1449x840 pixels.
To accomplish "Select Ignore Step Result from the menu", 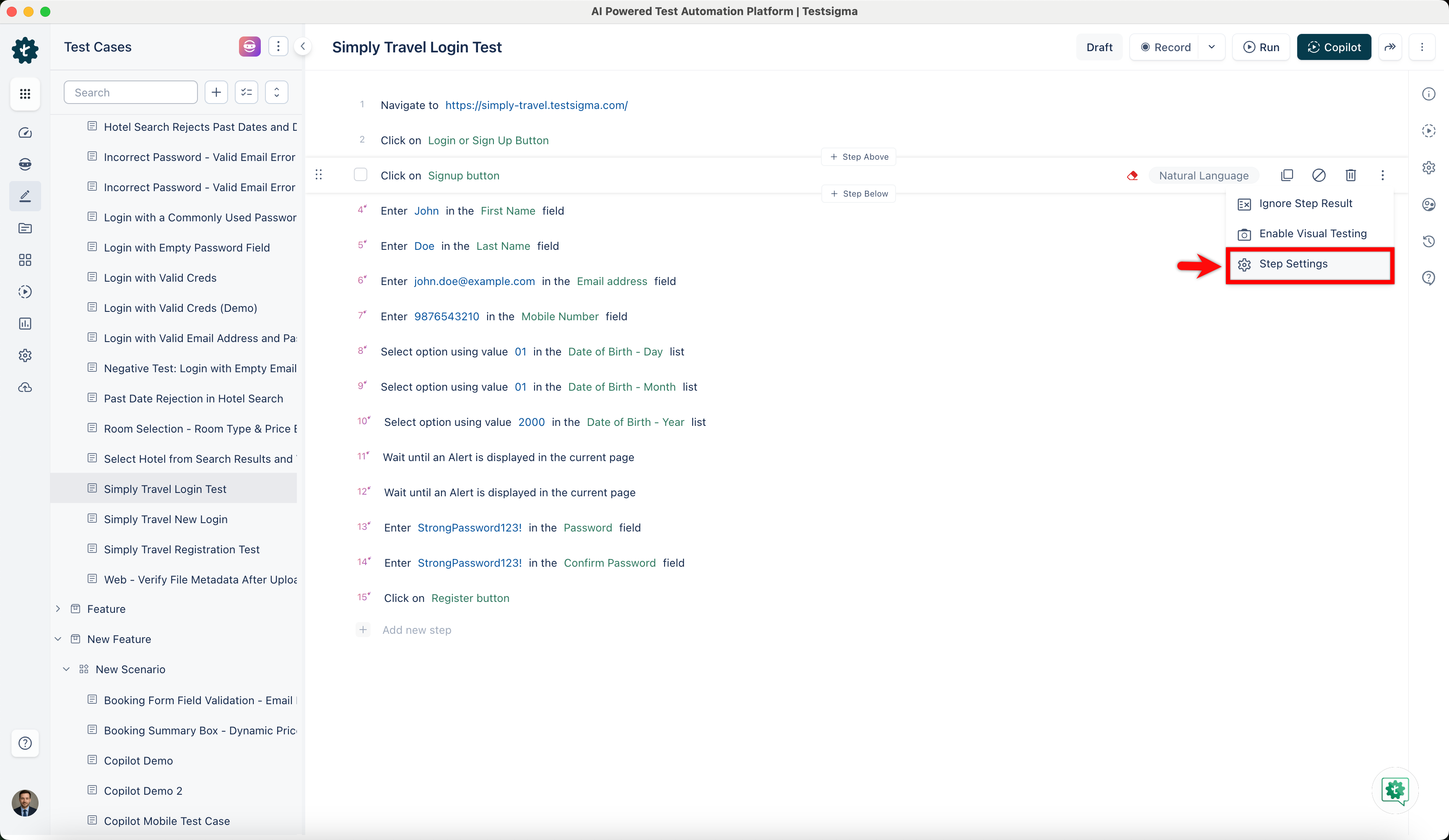I will point(1309,204).
